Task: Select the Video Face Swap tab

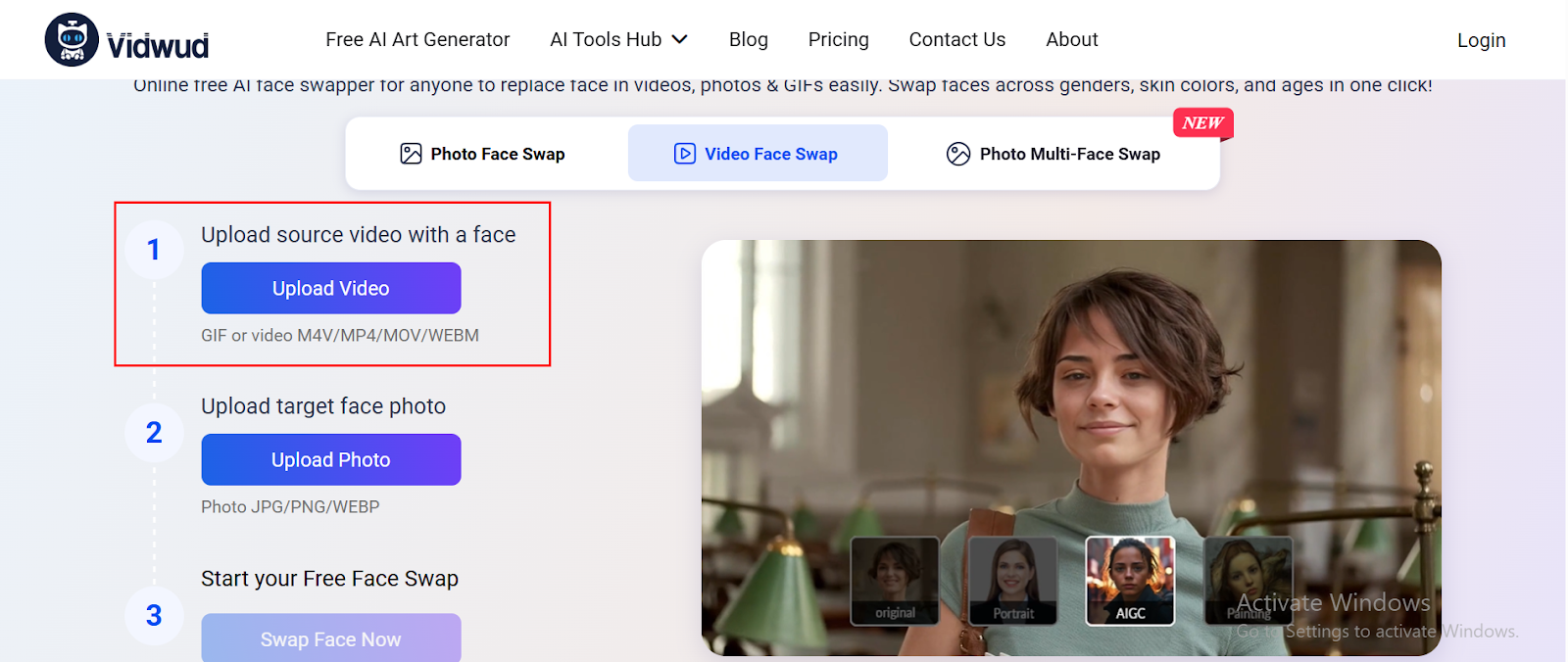Action: tap(758, 154)
